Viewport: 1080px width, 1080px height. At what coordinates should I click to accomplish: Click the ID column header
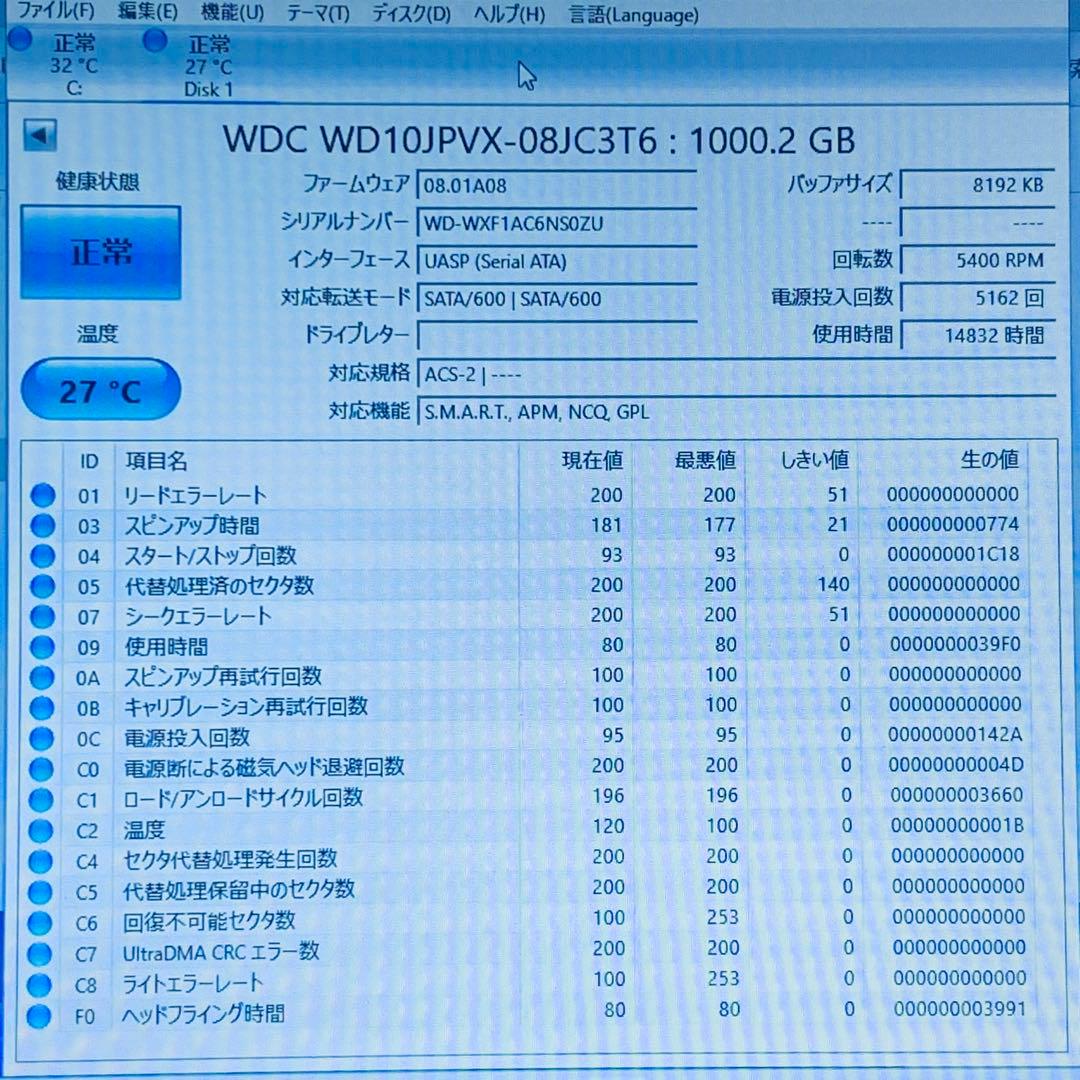pyautogui.click(x=89, y=461)
